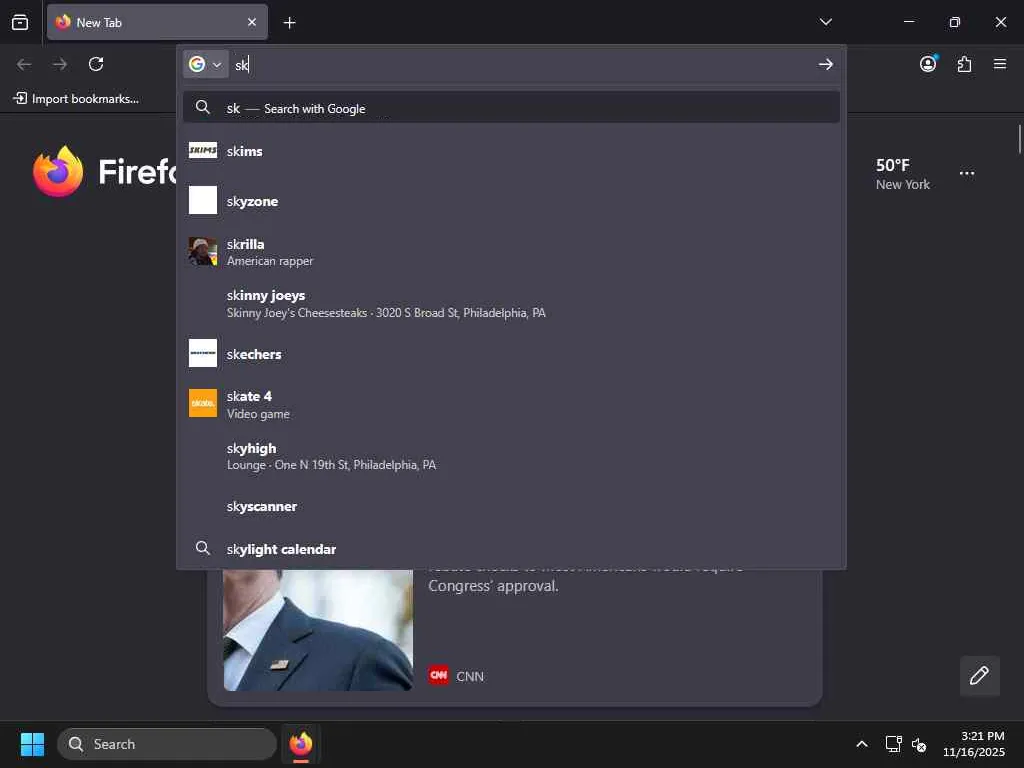
Task: Close the New Tab tab
Action: 252,22
